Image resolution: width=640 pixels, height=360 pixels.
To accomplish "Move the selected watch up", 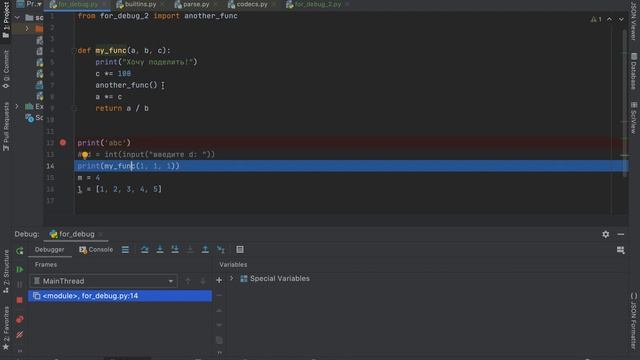I will pyautogui.click(x=219, y=310).
